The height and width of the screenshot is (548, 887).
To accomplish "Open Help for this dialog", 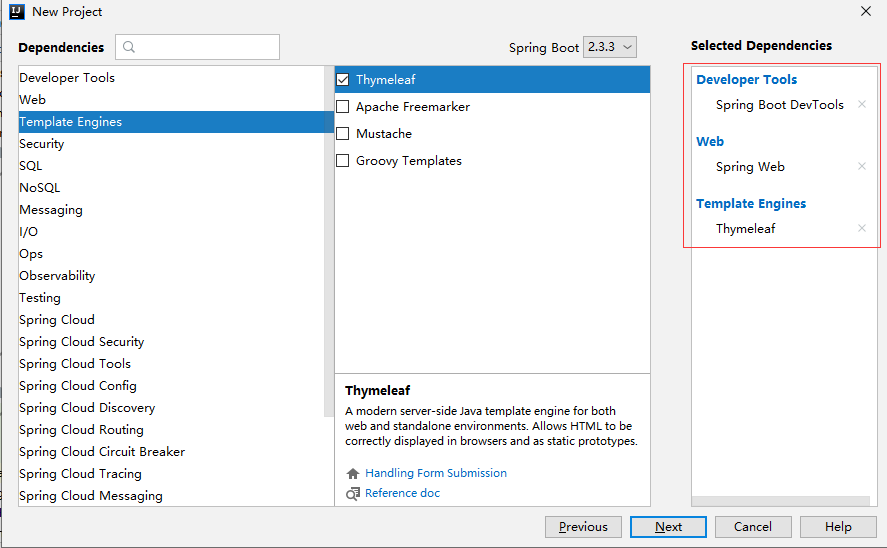I will [838, 527].
